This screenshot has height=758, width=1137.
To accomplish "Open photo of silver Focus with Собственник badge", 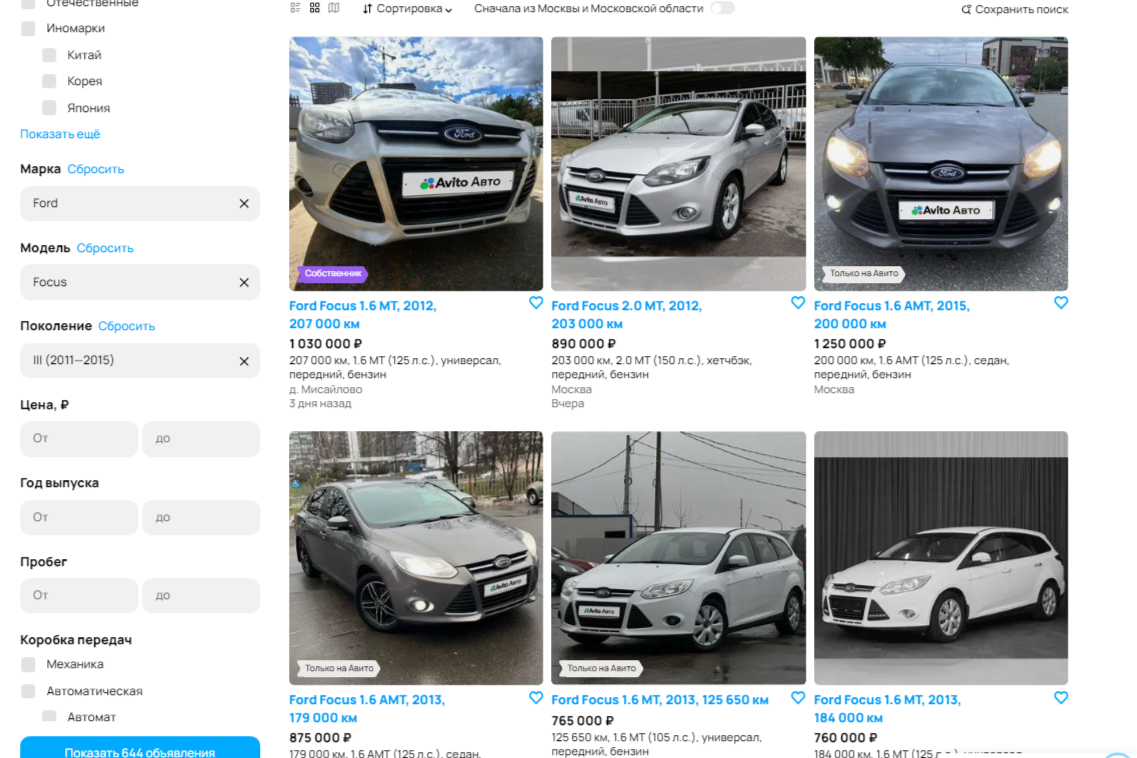I will 416,164.
